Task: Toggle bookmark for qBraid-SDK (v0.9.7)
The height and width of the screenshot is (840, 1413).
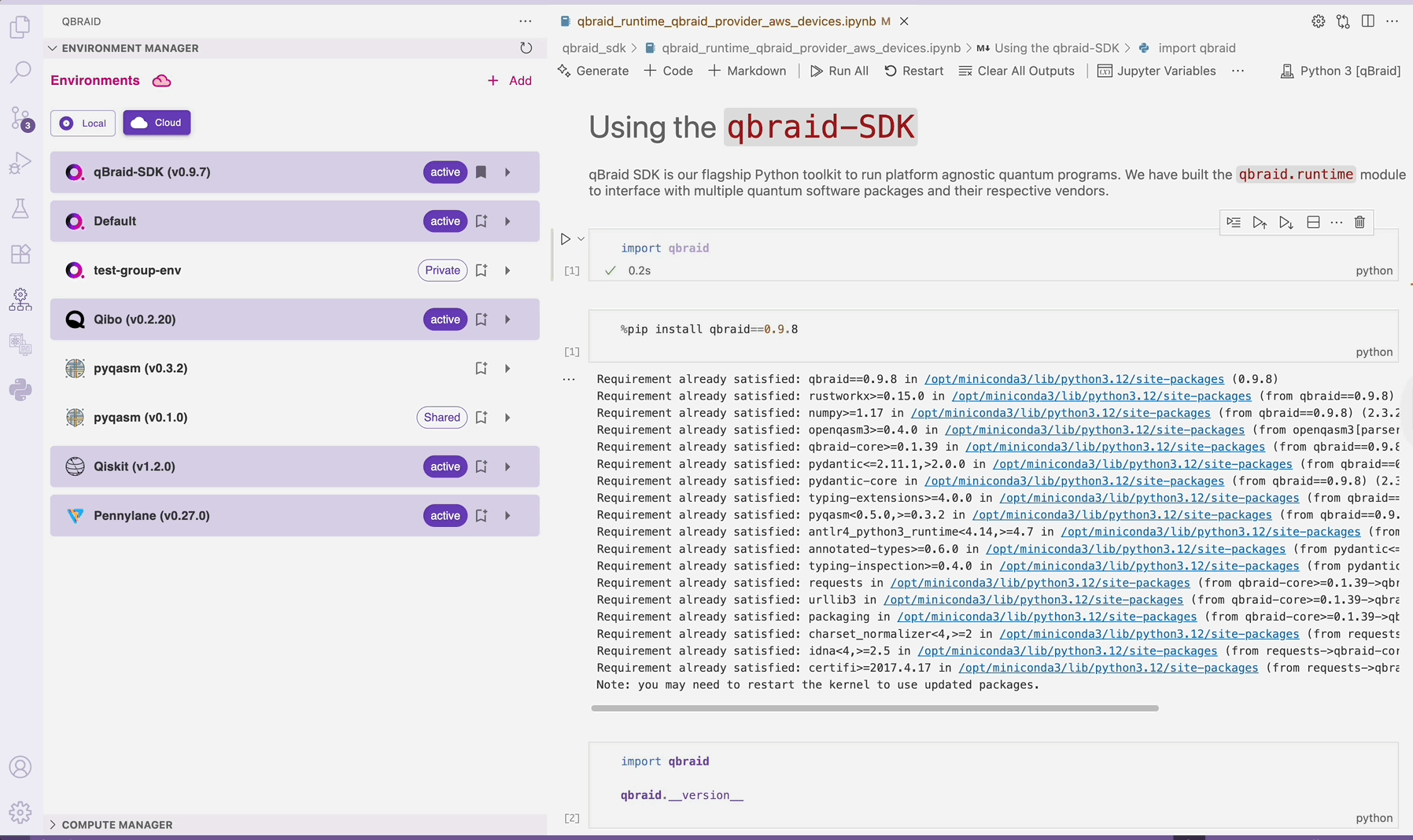Action: 481,172
